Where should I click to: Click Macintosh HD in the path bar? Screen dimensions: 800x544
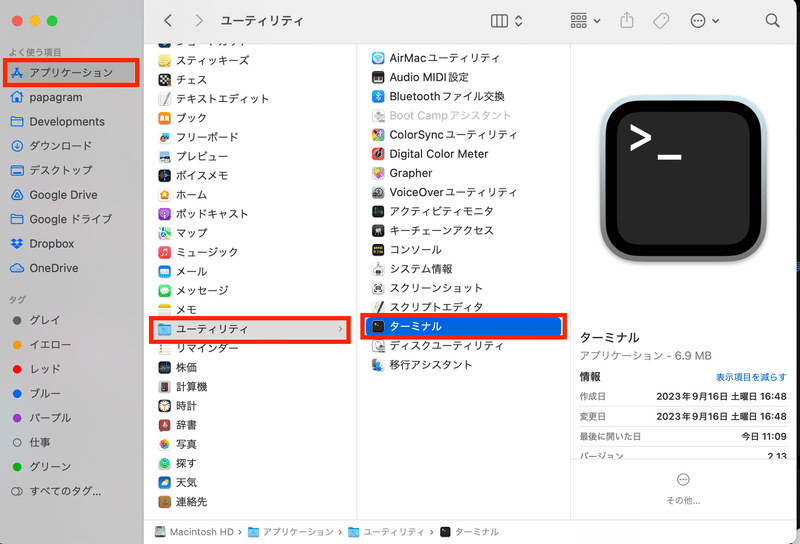click(x=194, y=532)
